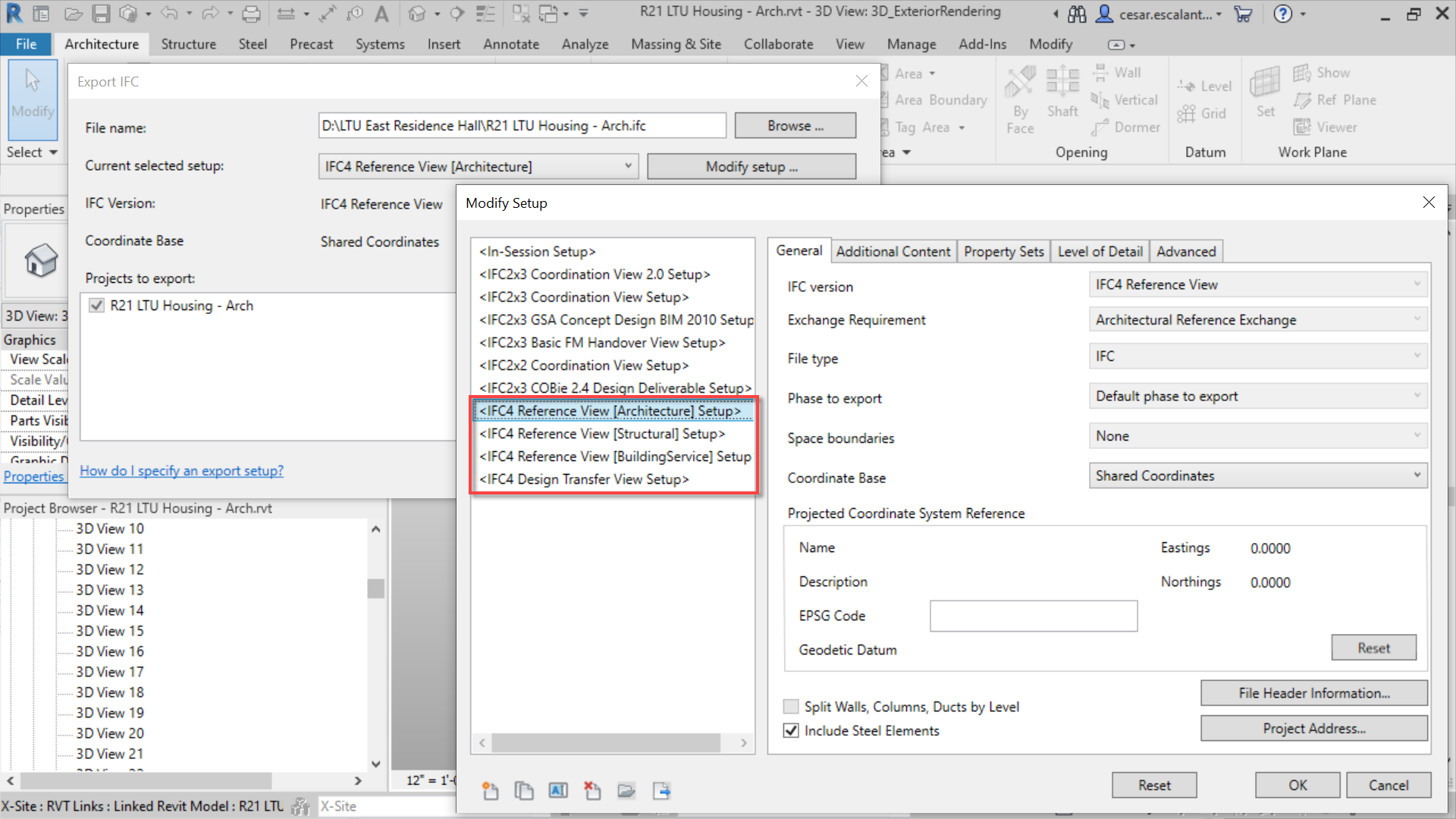Click the Revit application logo button

pos(14,13)
